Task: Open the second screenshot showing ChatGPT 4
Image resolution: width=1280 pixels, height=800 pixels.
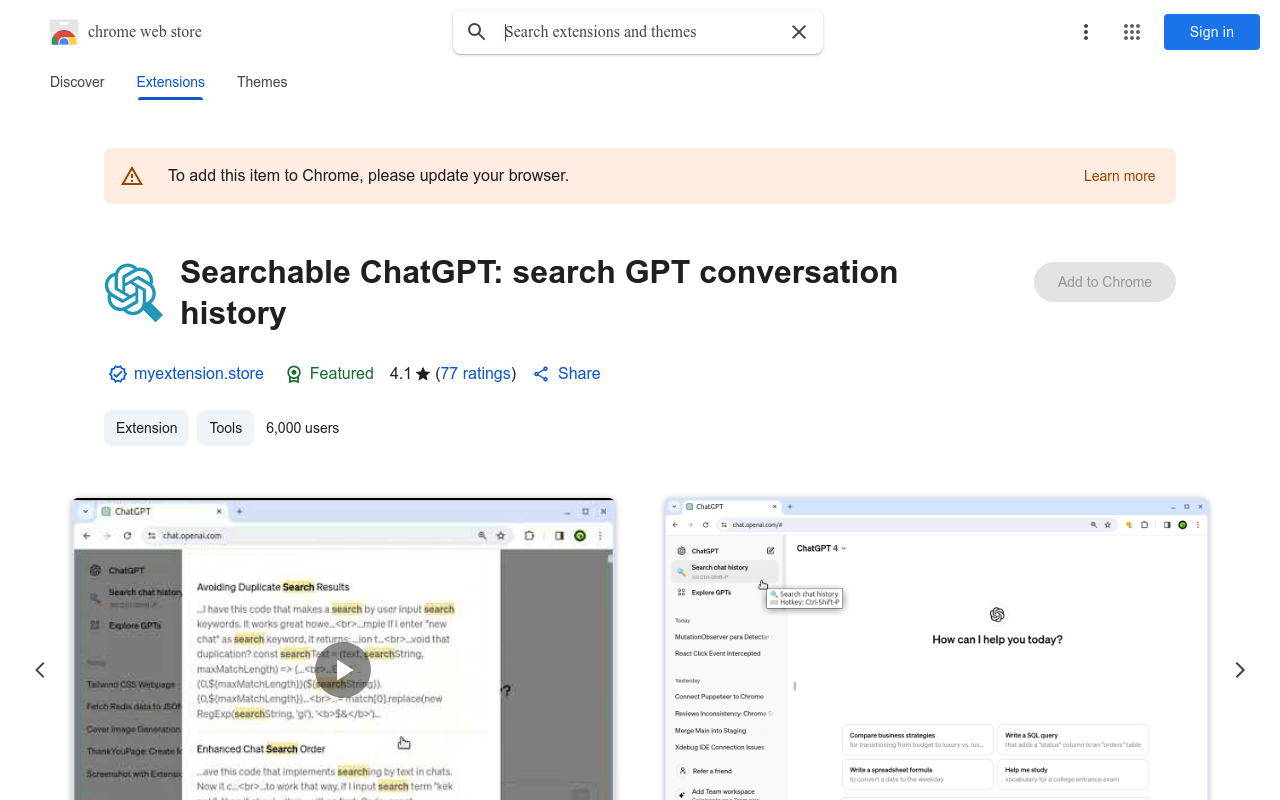Action: (x=937, y=649)
